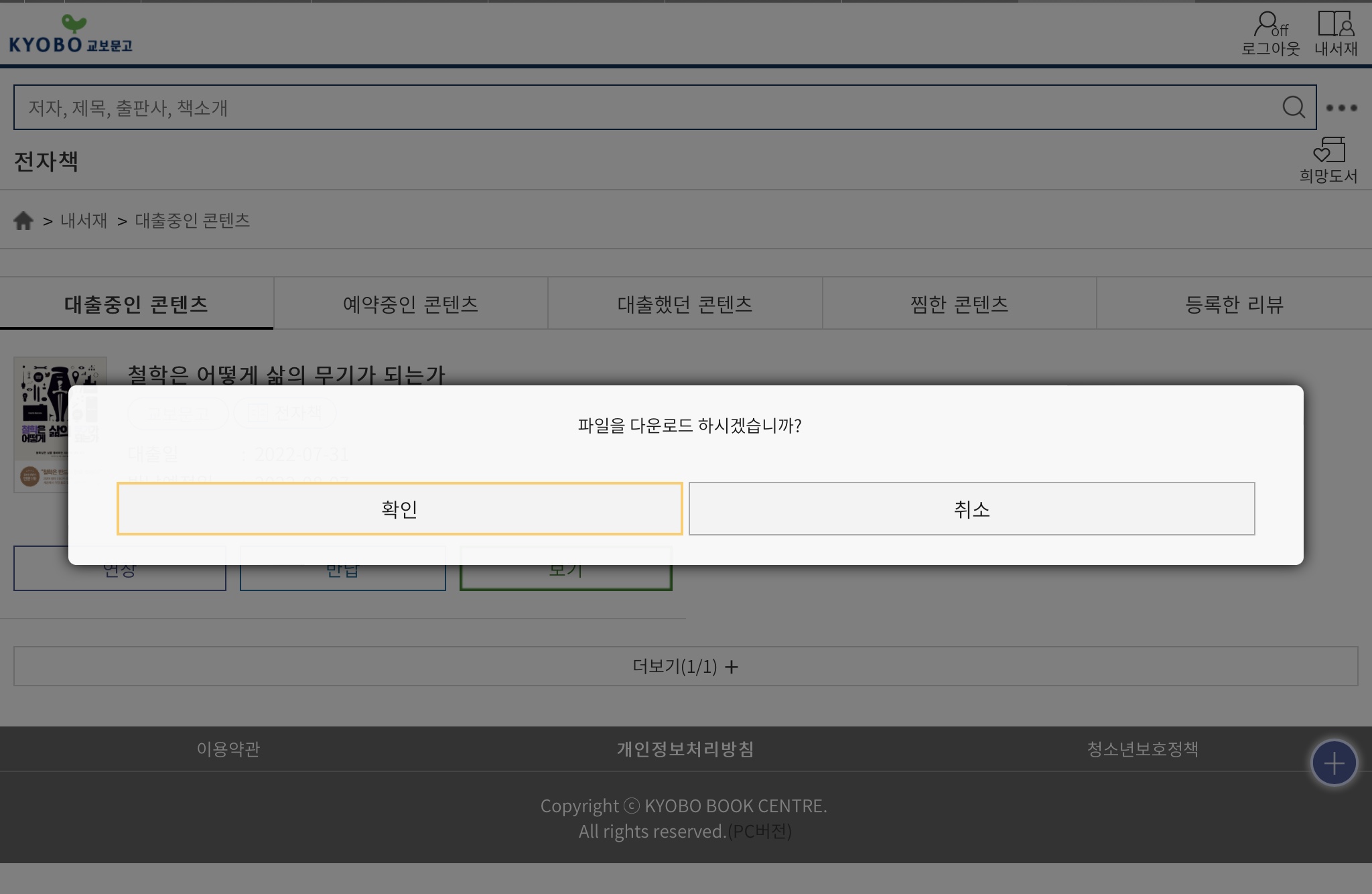Click the home breadcrumb icon
The image size is (1372, 894).
(23, 220)
